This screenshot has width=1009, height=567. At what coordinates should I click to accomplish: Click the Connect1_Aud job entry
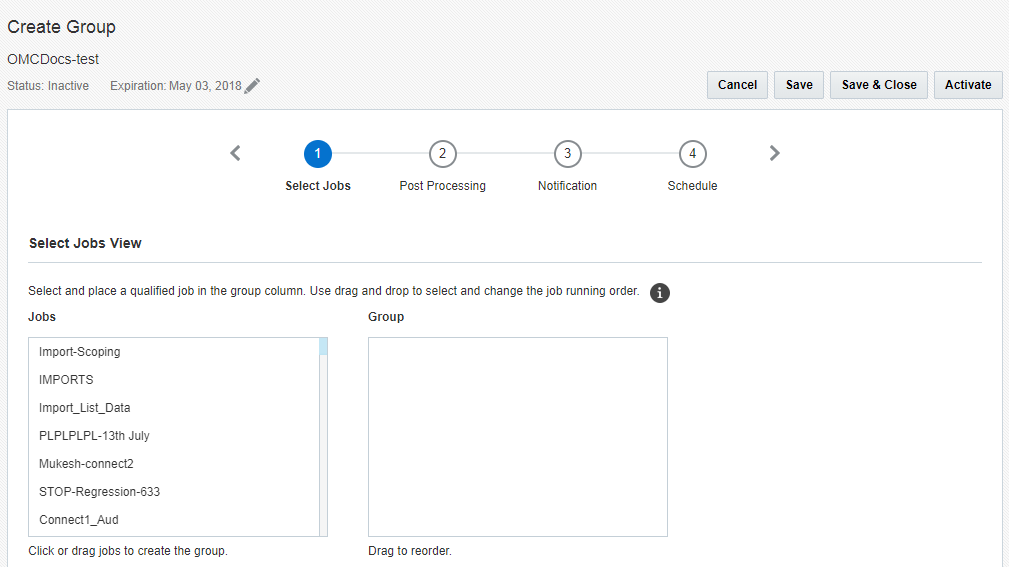pyautogui.click(x=79, y=520)
